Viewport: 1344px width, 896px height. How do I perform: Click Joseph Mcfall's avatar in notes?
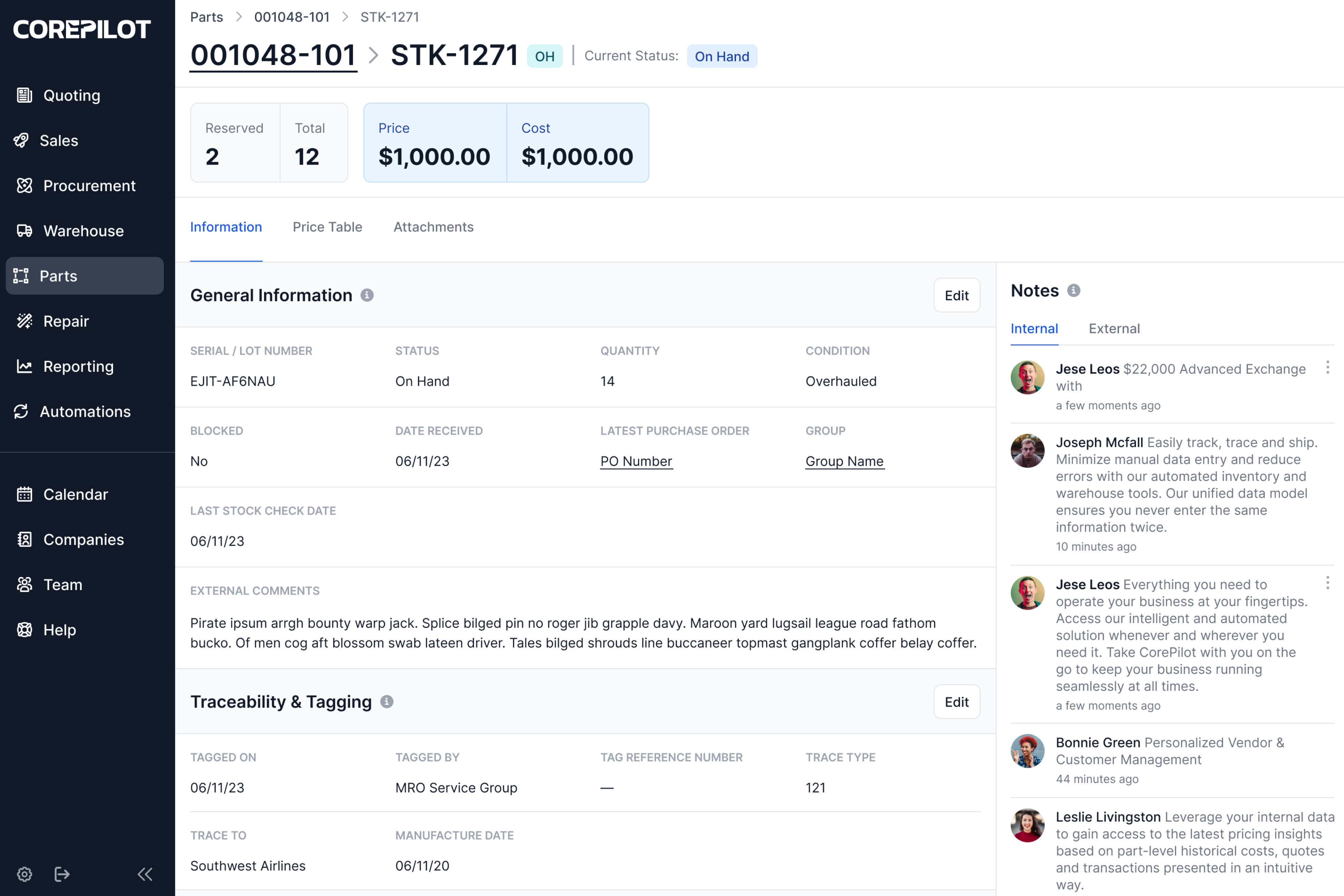[x=1027, y=451]
